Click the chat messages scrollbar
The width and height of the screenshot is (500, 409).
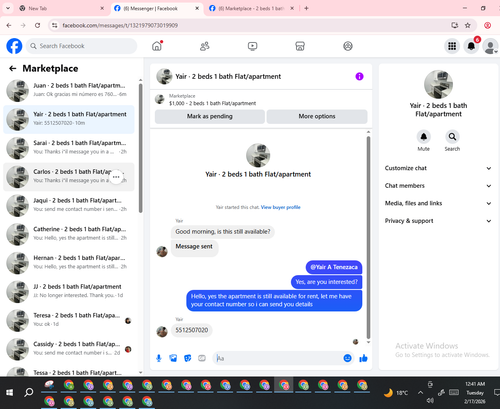(368, 237)
